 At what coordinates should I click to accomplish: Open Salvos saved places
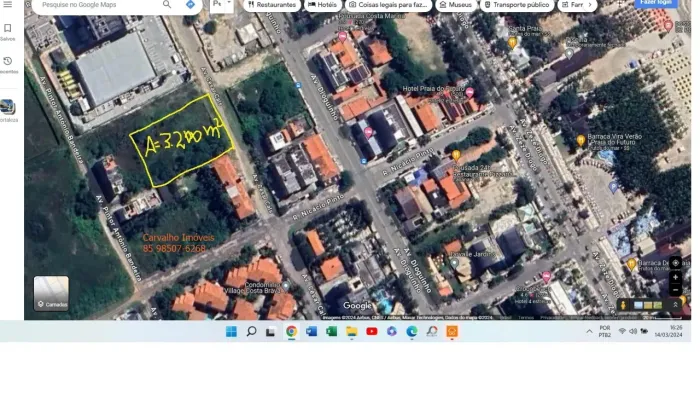tap(8, 32)
